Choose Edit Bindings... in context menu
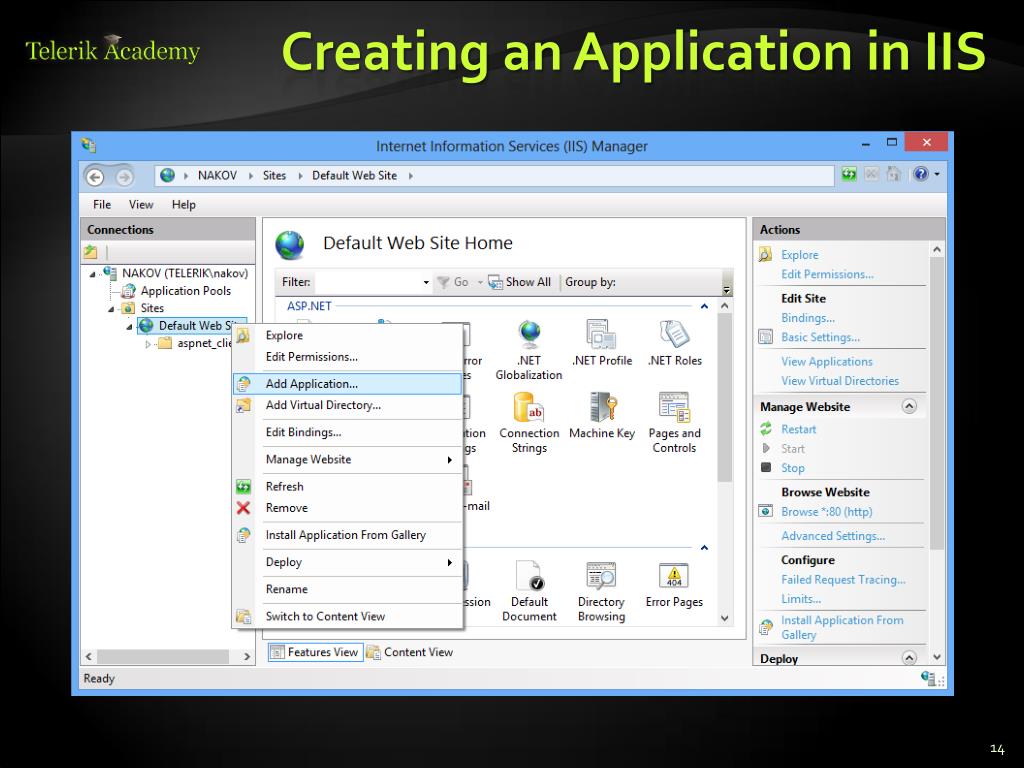 tap(347, 432)
